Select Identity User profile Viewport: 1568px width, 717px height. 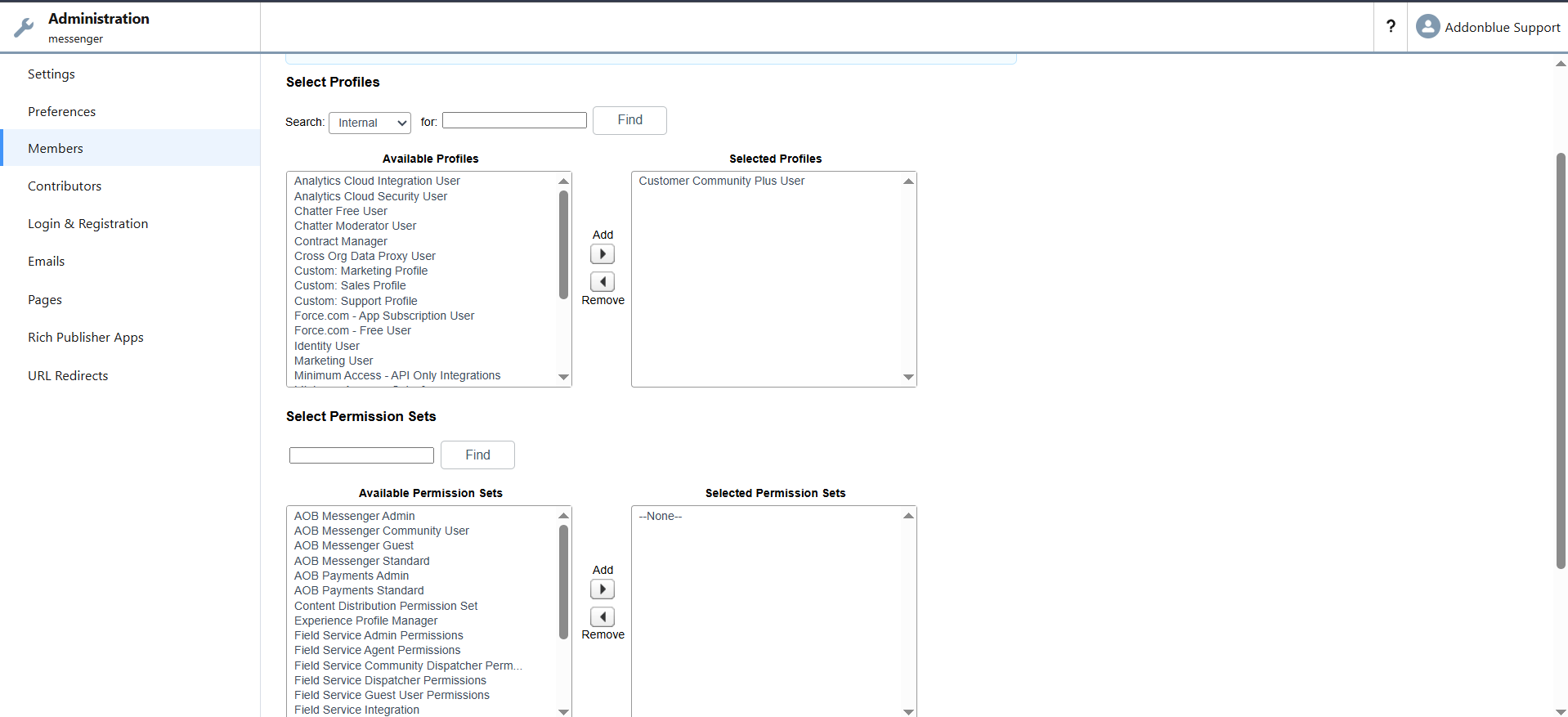point(326,346)
